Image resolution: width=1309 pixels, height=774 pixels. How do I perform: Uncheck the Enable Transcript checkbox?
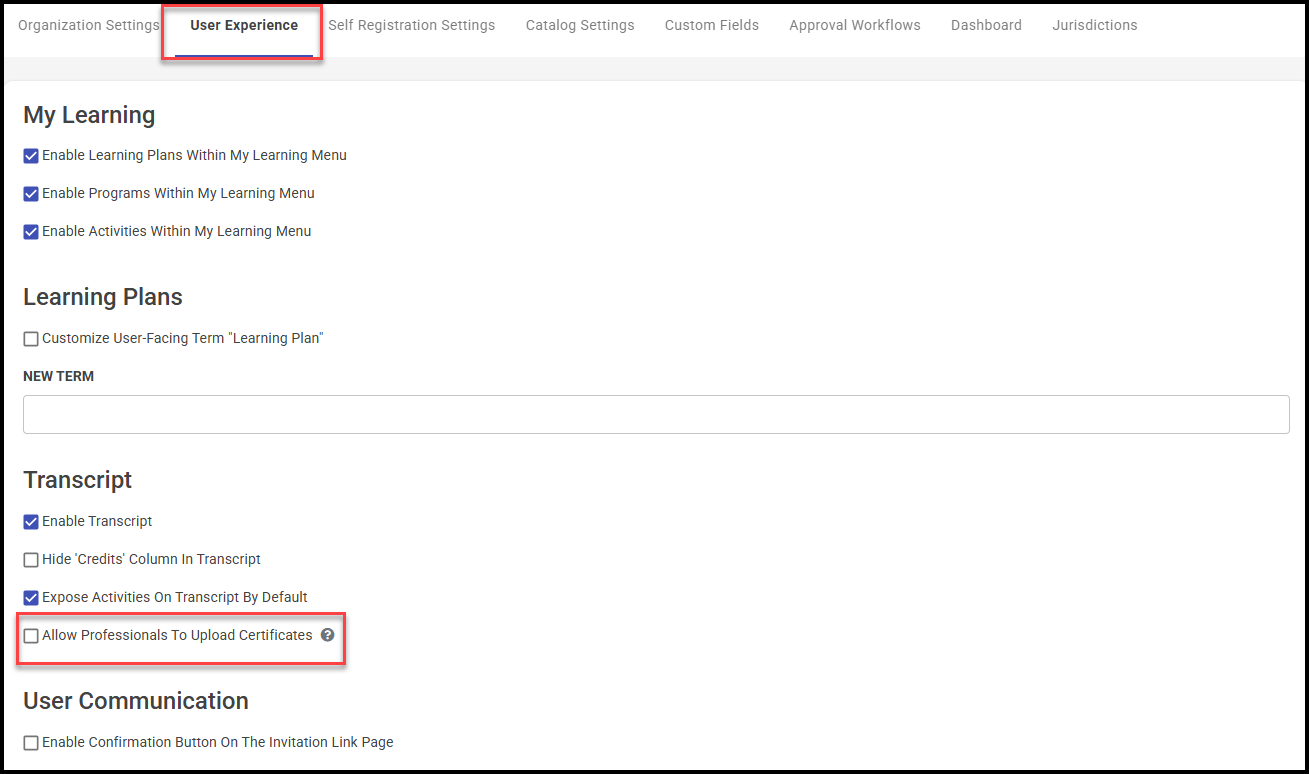point(31,522)
